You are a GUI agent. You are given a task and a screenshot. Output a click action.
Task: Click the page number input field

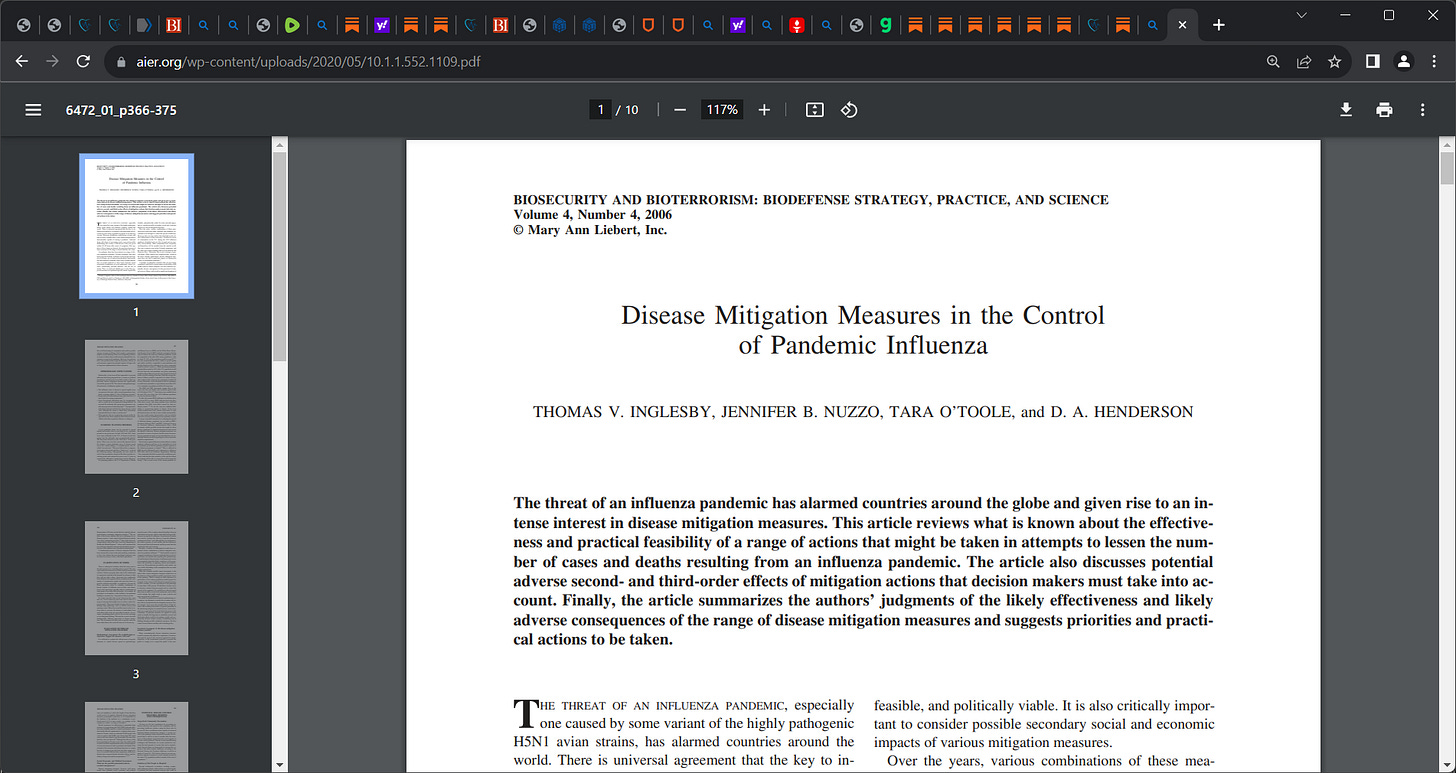click(x=600, y=110)
